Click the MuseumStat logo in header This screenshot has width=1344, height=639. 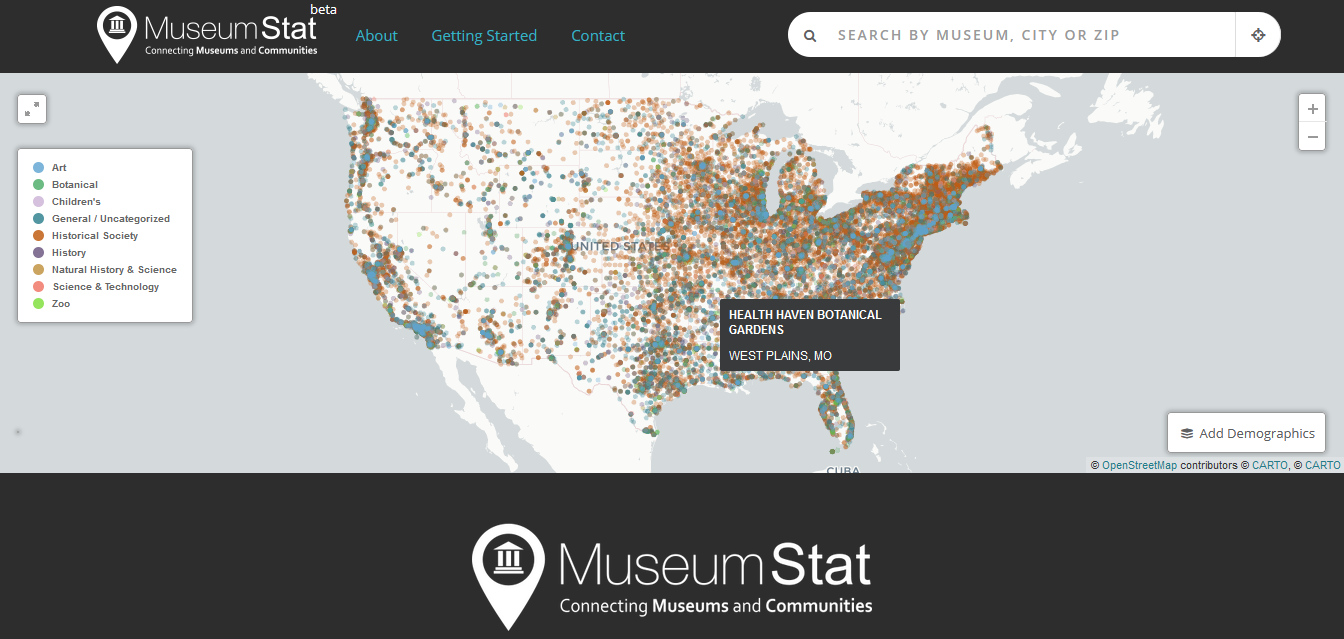pyautogui.click(x=208, y=35)
